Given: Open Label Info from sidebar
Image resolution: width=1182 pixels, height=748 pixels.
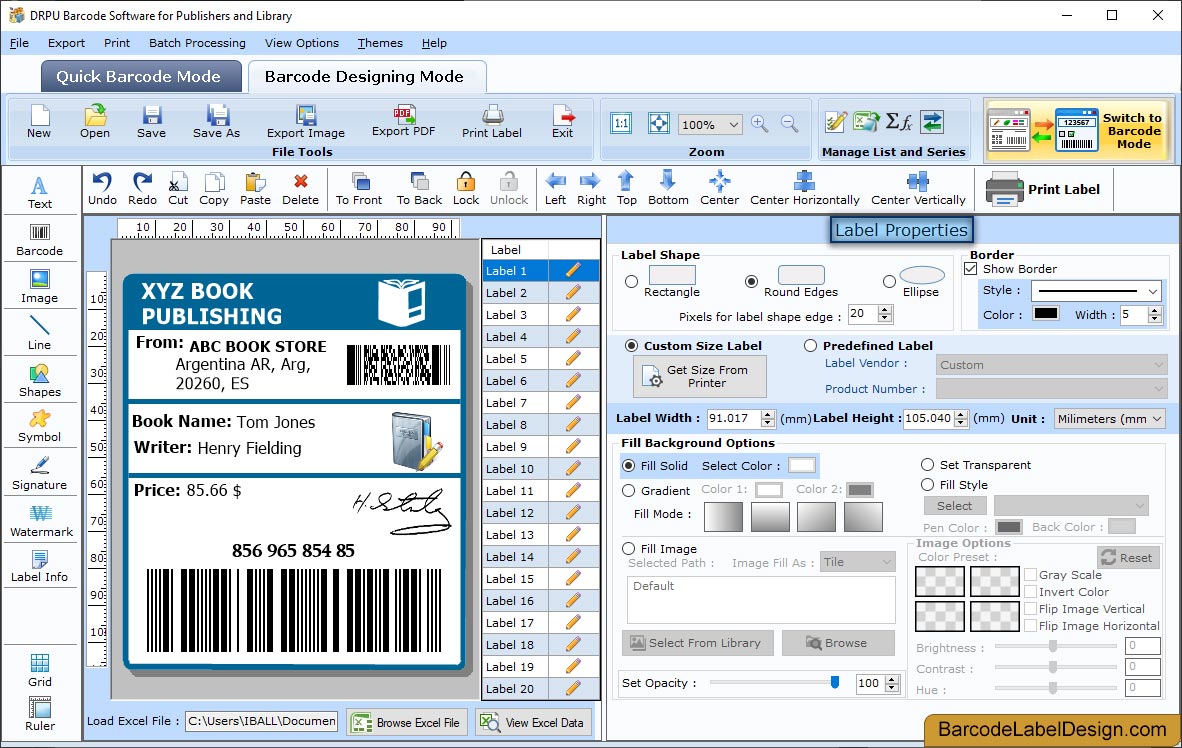Looking at the screenshot, I should (x=39, y=567).
